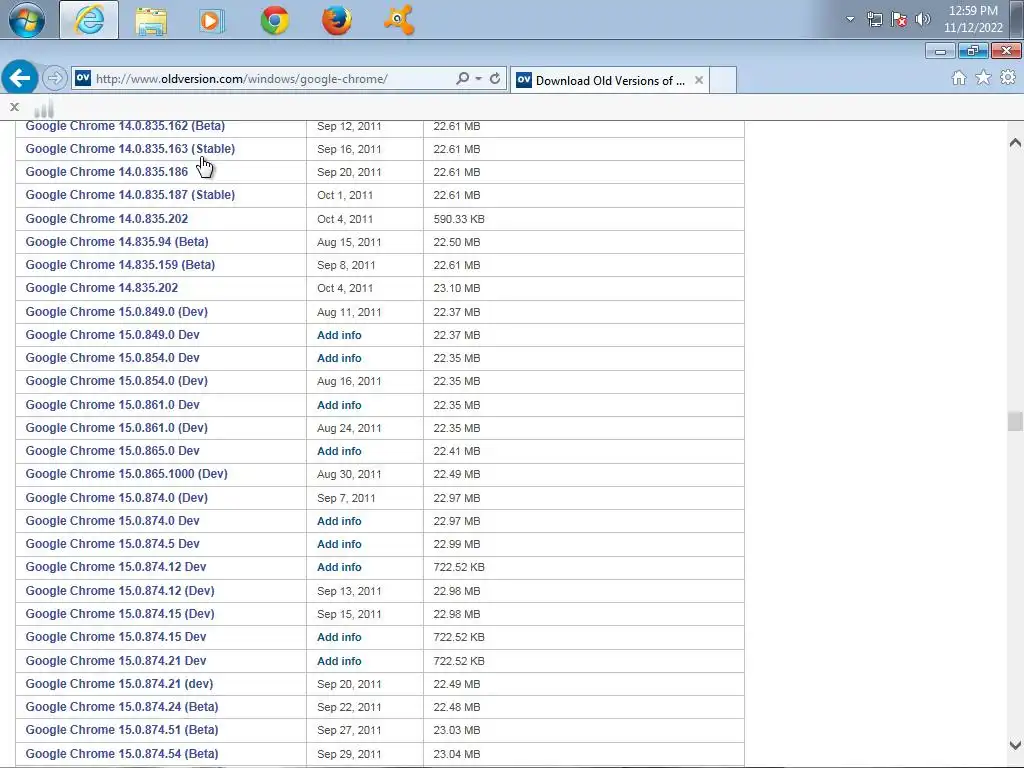Open the Windows Start menu orb
The image size is (1024, 768).
[26, 20]
